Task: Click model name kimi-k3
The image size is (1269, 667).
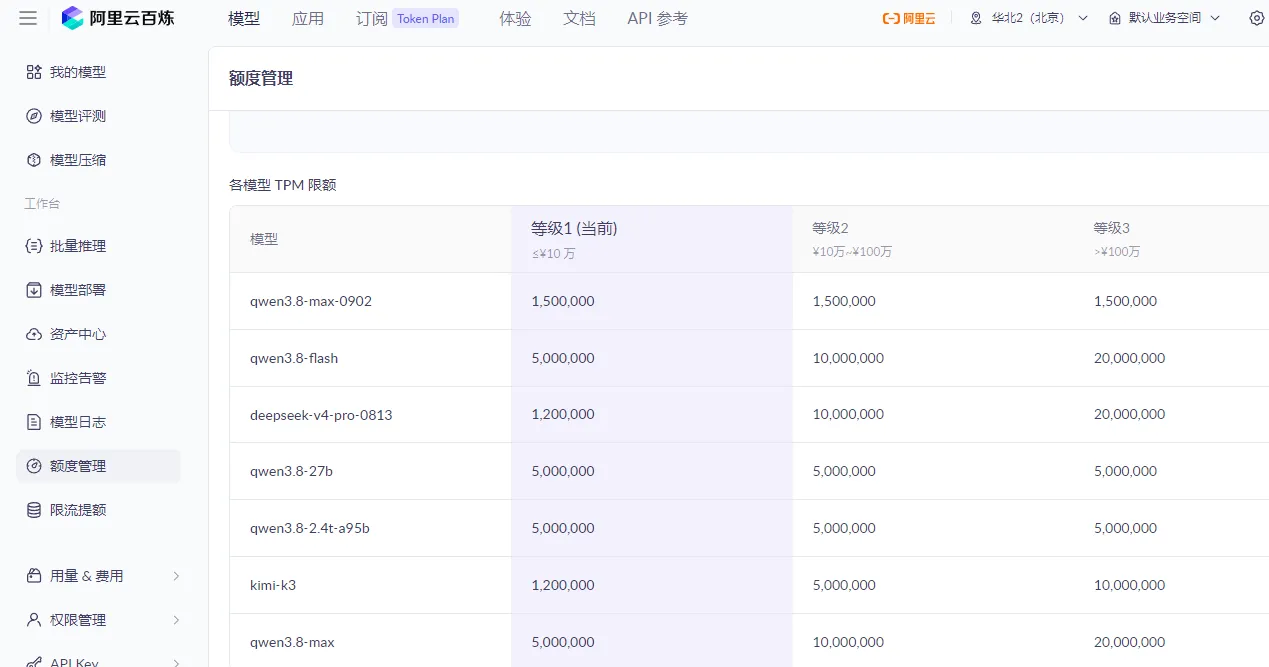Action: [x=273, y=585]
